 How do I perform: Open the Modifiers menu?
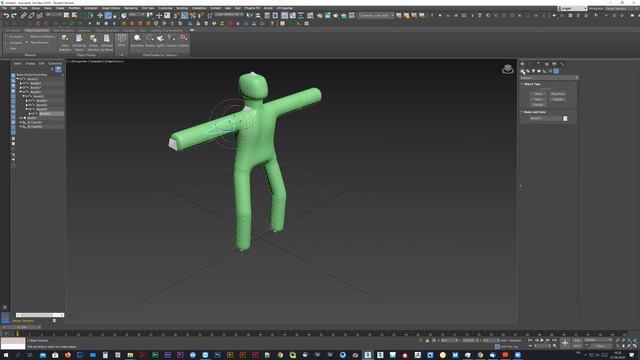pos(74,8)
